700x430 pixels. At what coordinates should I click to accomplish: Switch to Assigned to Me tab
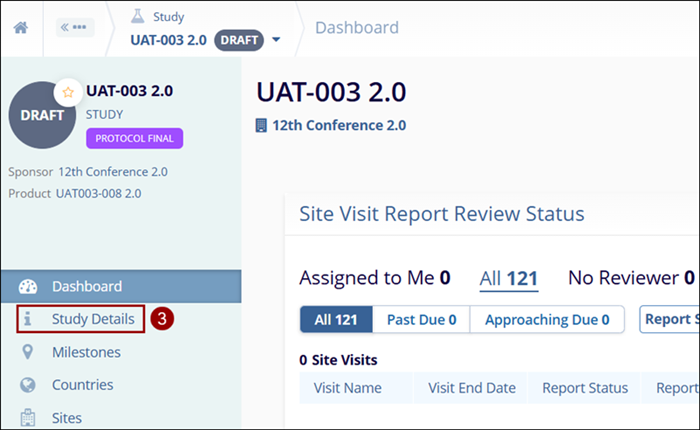[374, 277]
